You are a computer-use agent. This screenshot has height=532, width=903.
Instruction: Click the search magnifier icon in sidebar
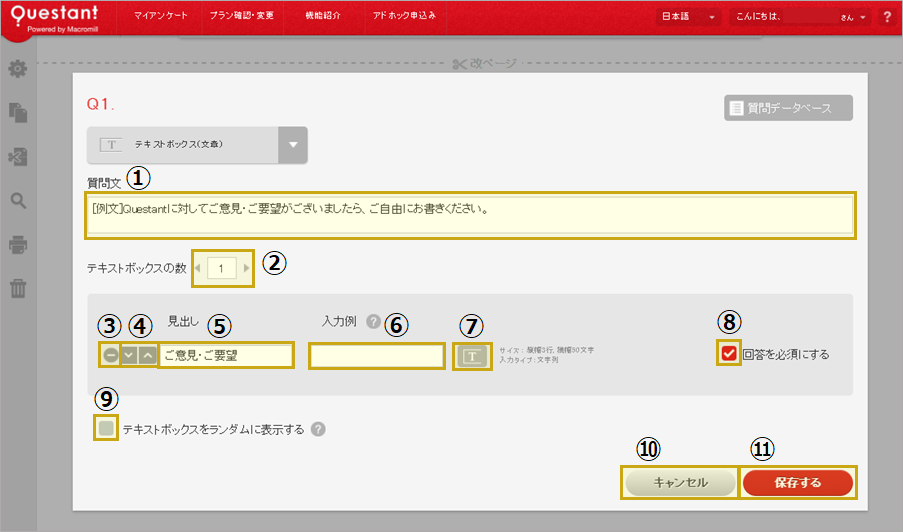click(x=17, y=201)
